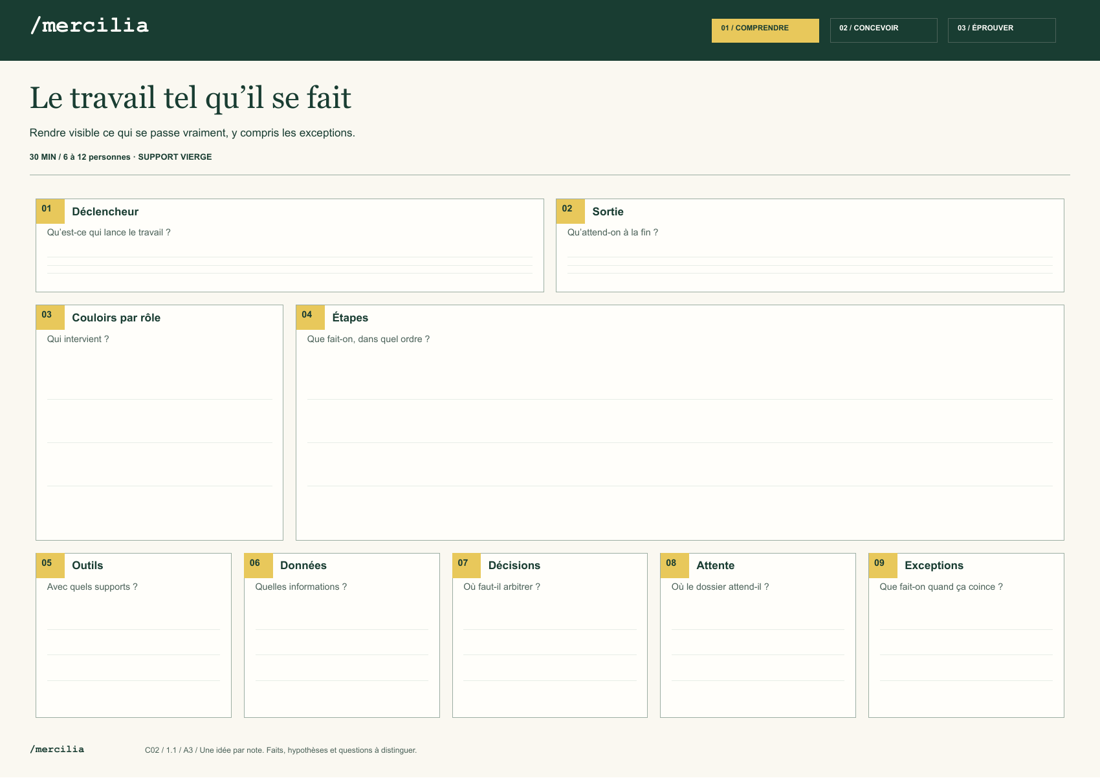Open the 01 / COMPRENDRE tab
Image resolution: width=1100 pixels, height=778 pixels.
click(x=765, y=30)
